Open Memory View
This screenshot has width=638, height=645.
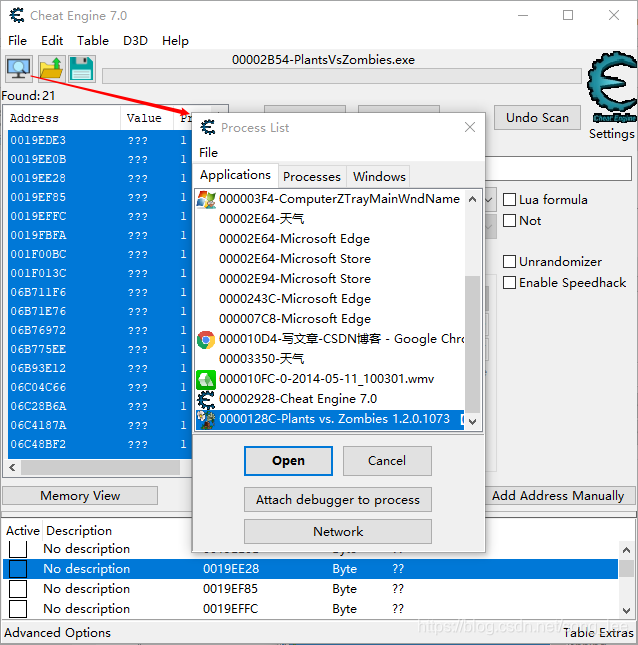point(80,496)
